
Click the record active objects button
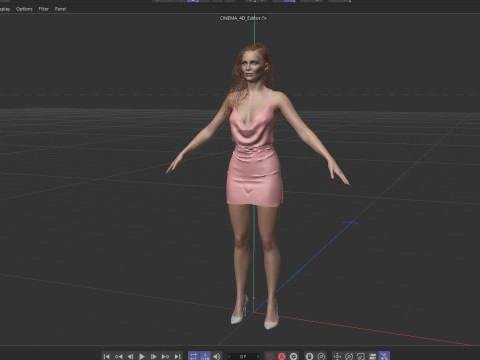270,356
